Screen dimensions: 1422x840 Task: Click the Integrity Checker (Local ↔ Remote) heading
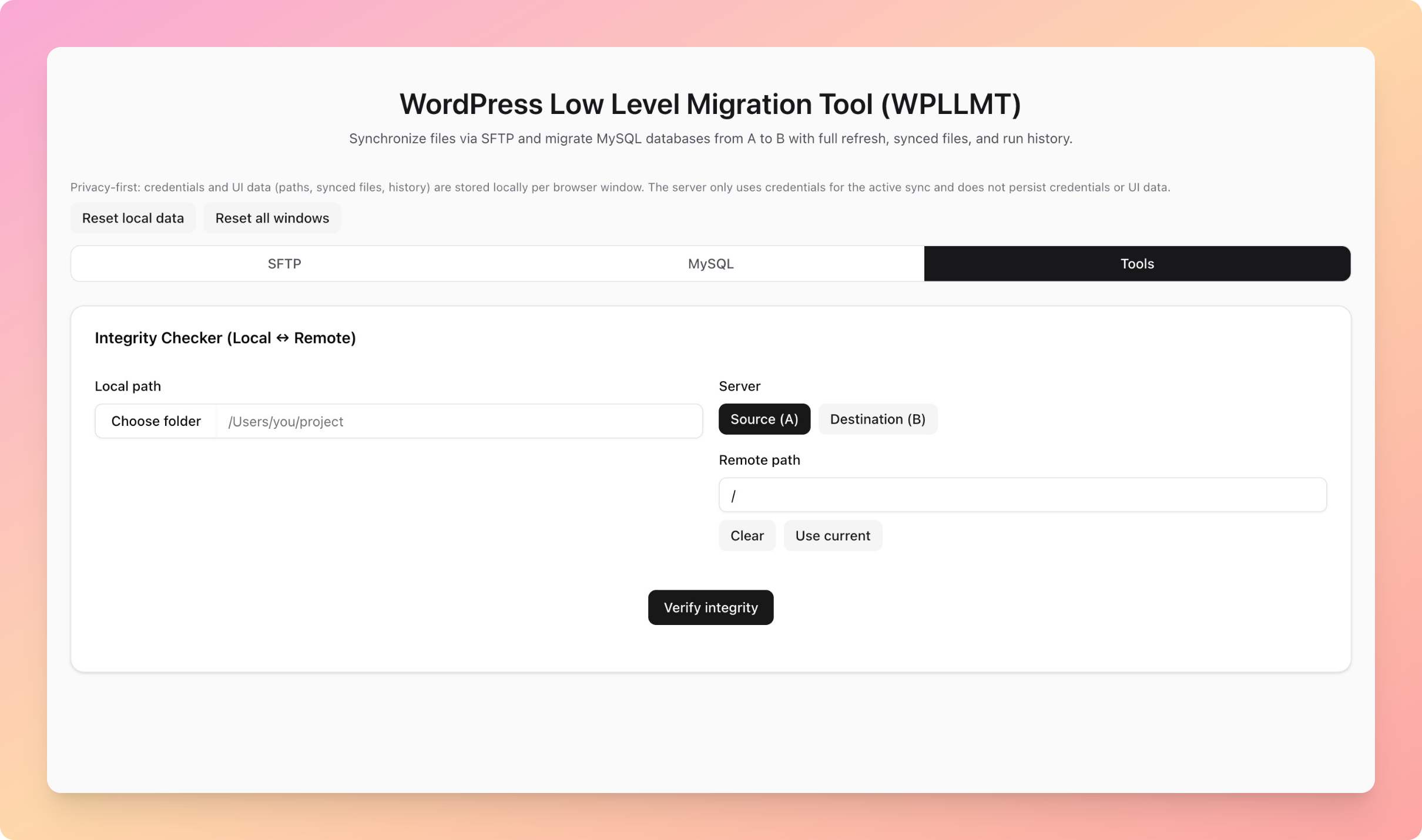tap(225, 338)
